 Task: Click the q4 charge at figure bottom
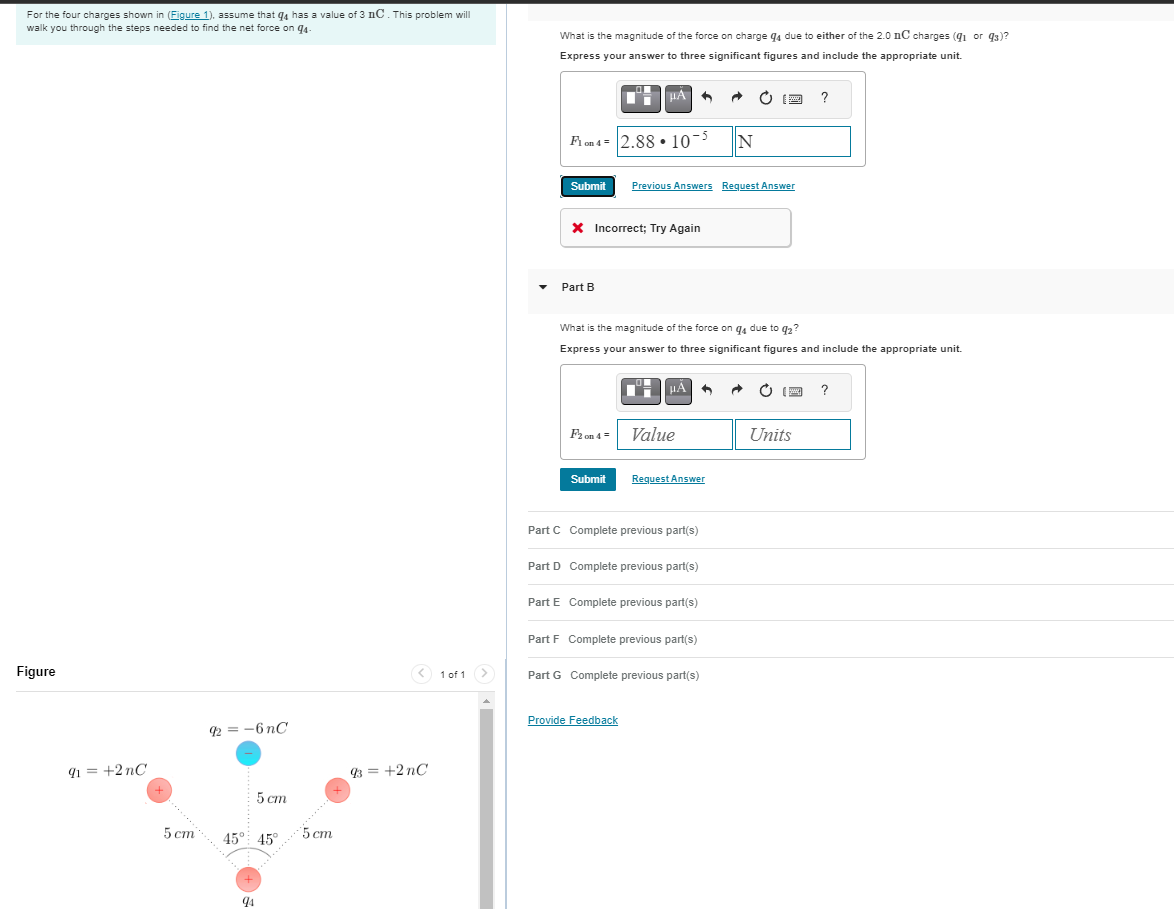249,879
